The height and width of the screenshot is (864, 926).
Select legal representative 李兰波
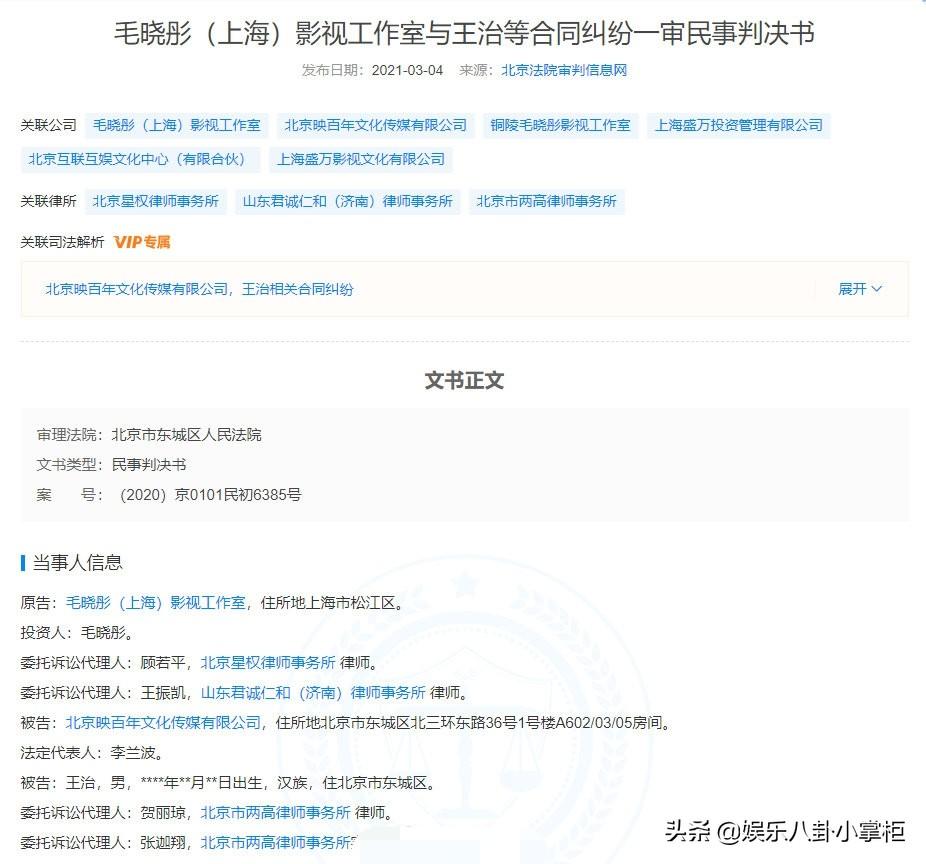(133, 753)
